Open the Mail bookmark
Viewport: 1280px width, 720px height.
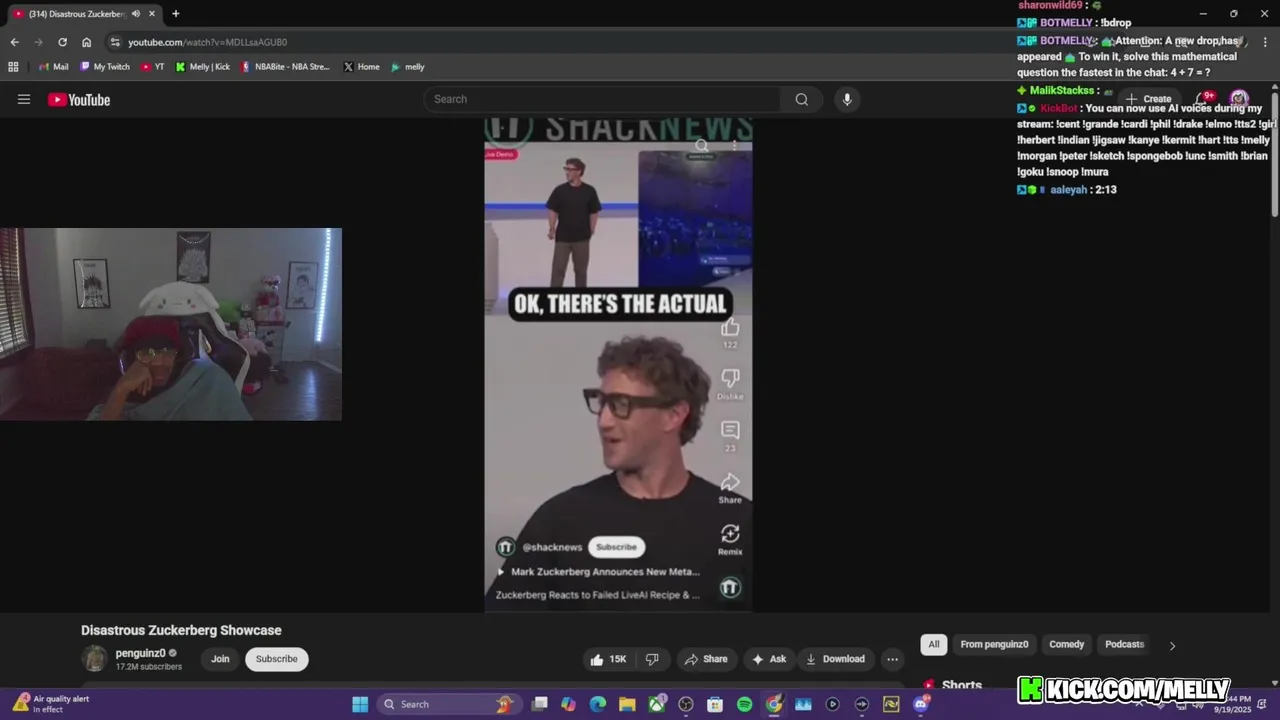(x=53, y=67)
